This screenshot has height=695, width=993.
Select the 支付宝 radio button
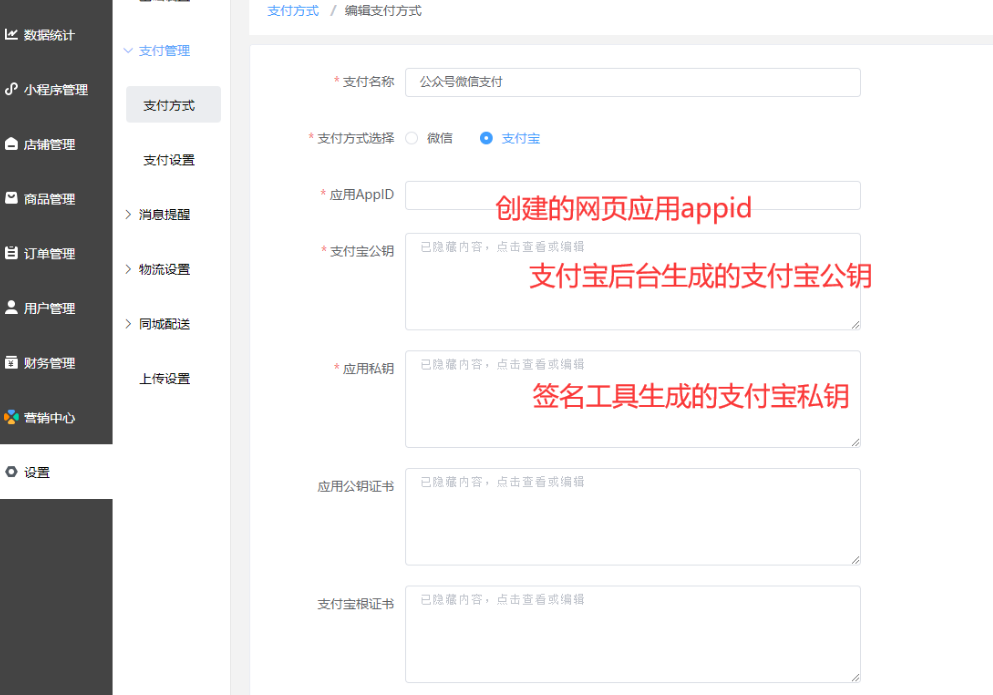(486, 138)
